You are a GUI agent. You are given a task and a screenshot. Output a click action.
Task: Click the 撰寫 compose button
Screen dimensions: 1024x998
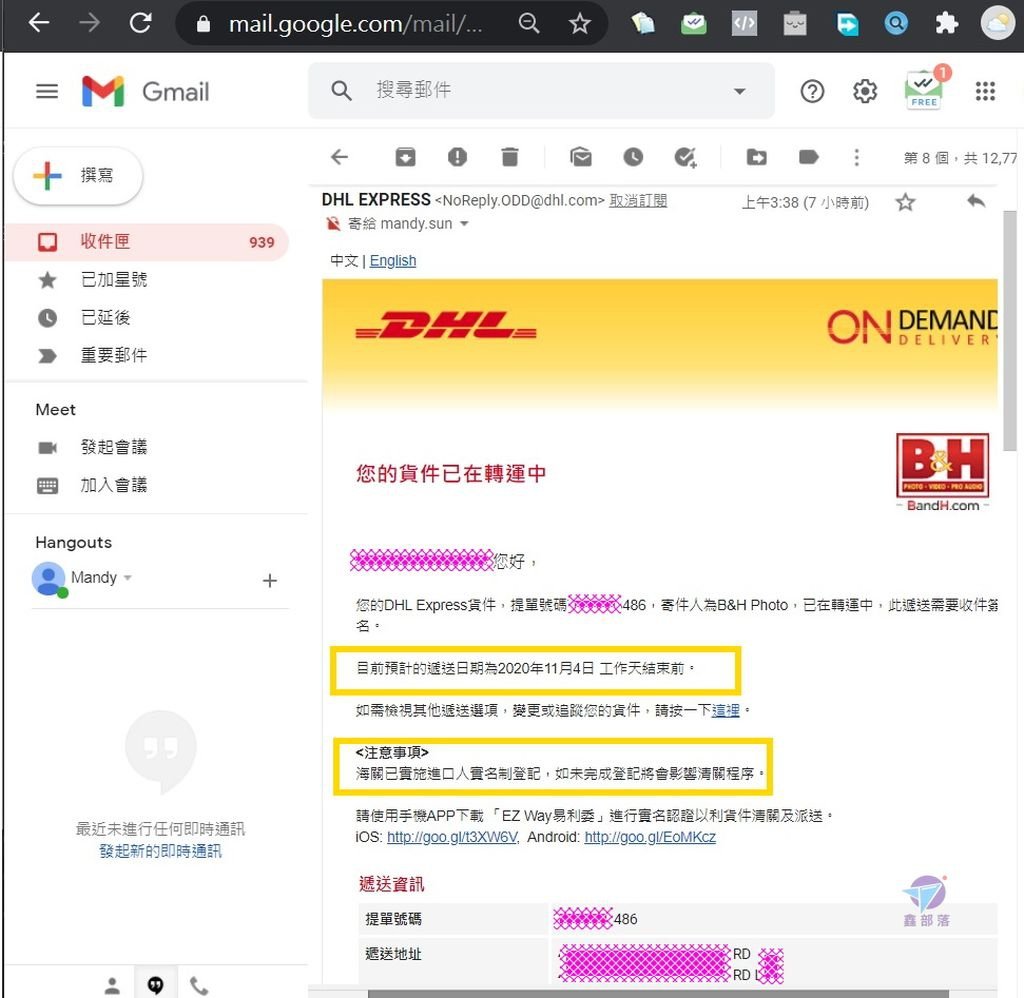[x=78, y=176]
